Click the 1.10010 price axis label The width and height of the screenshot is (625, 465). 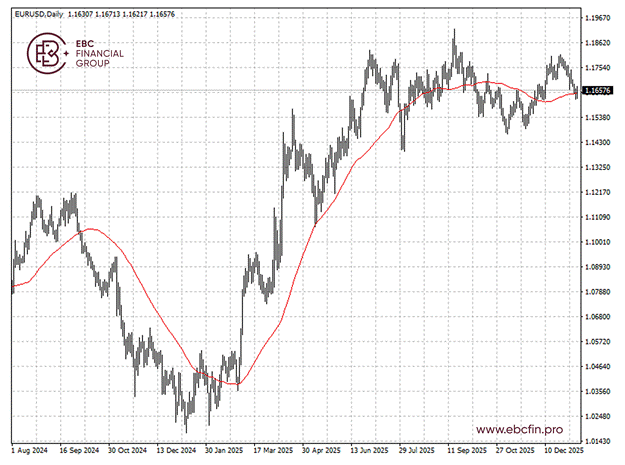coord(598,242)
